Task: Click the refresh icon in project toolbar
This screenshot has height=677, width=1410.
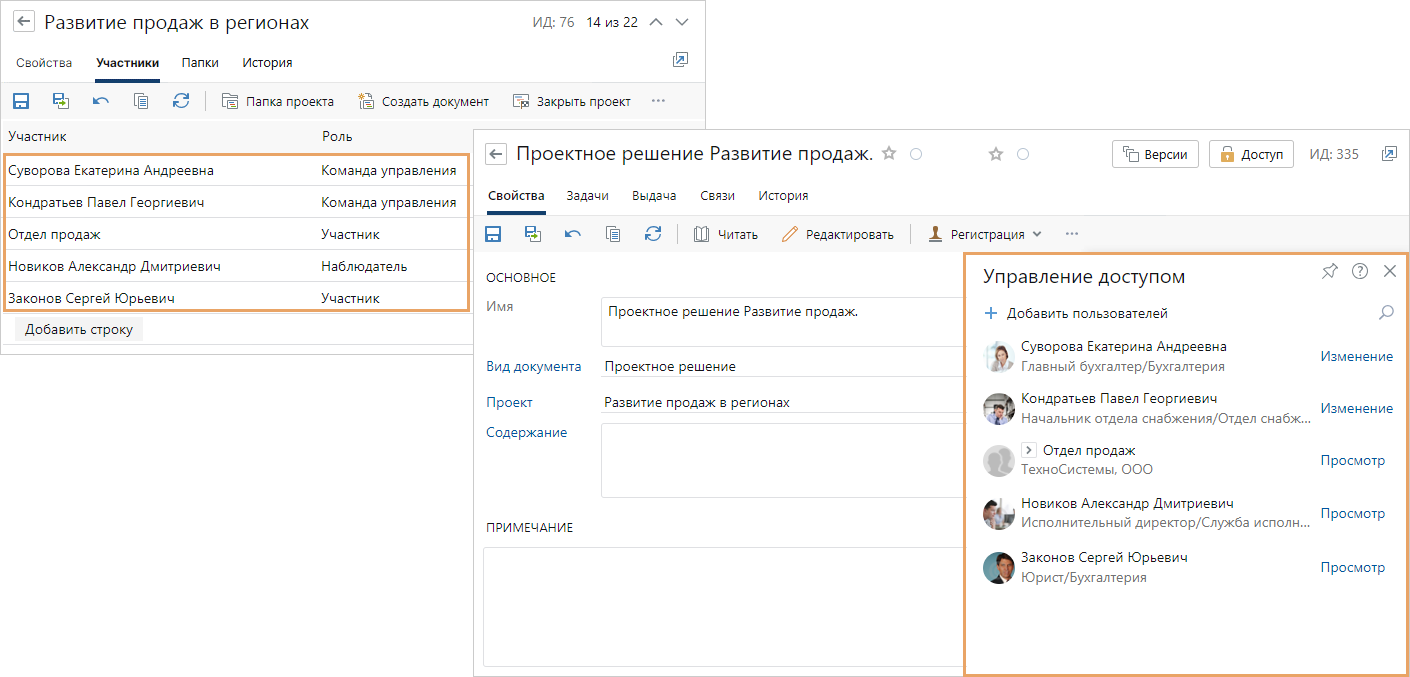Action: pos(181,101)
